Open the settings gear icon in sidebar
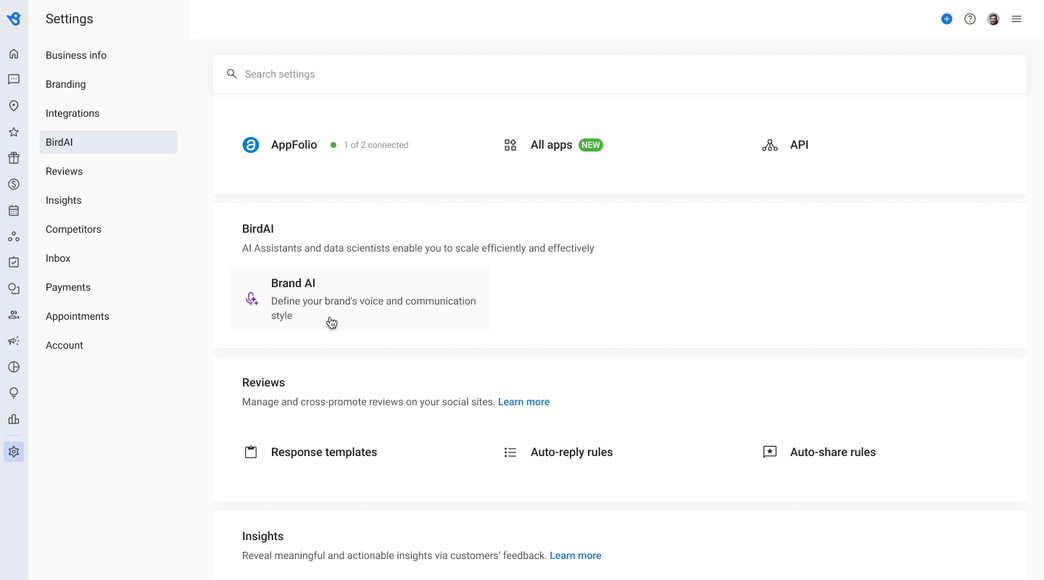Image resolution: width=1044 pixels, height=580 pixels. 13,451
